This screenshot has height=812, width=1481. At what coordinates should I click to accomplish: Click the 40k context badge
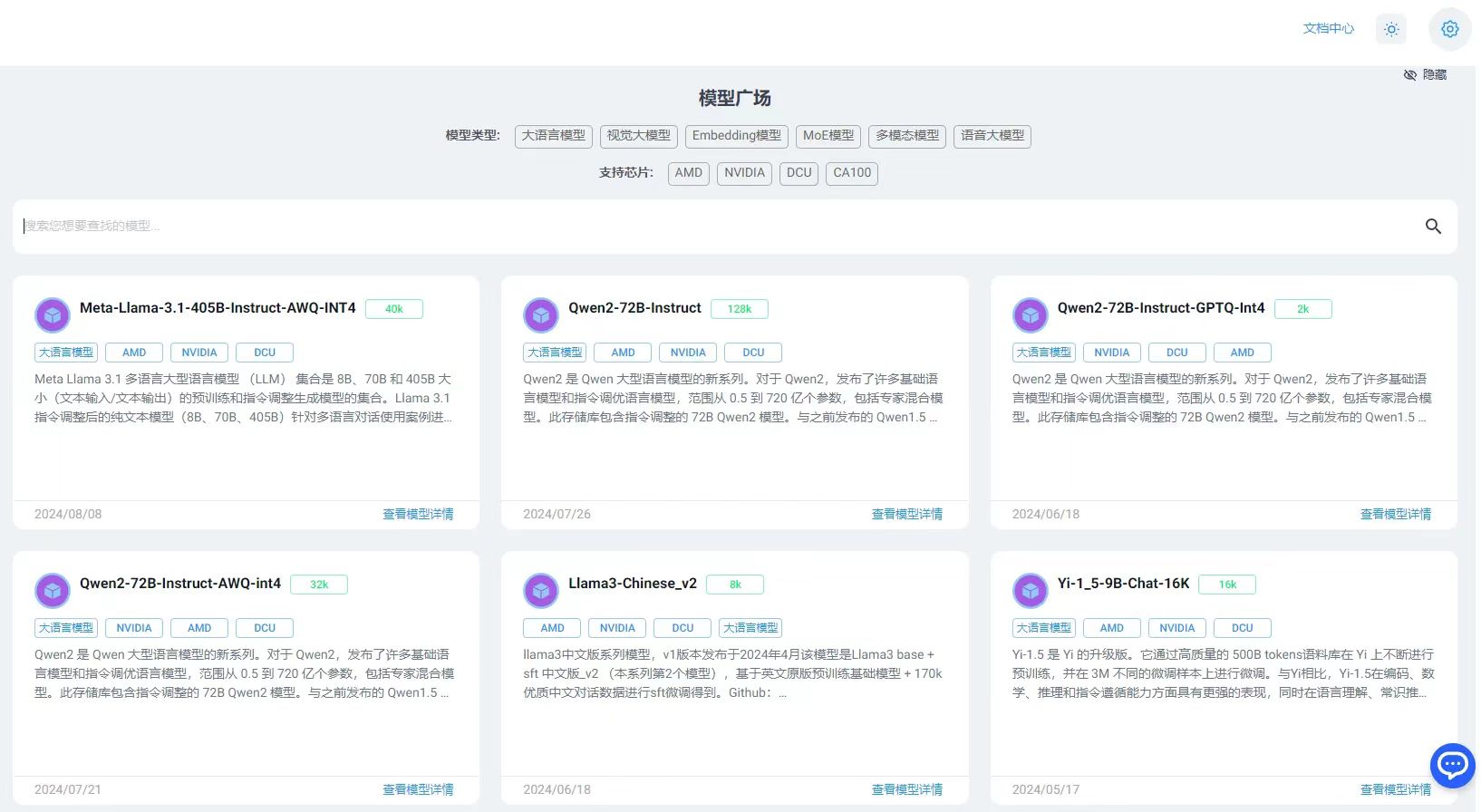pos(394,309)
